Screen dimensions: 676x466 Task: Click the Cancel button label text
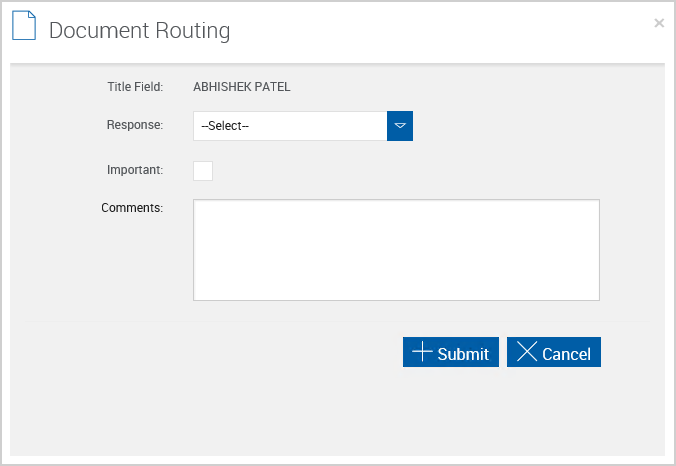point(566,354)
